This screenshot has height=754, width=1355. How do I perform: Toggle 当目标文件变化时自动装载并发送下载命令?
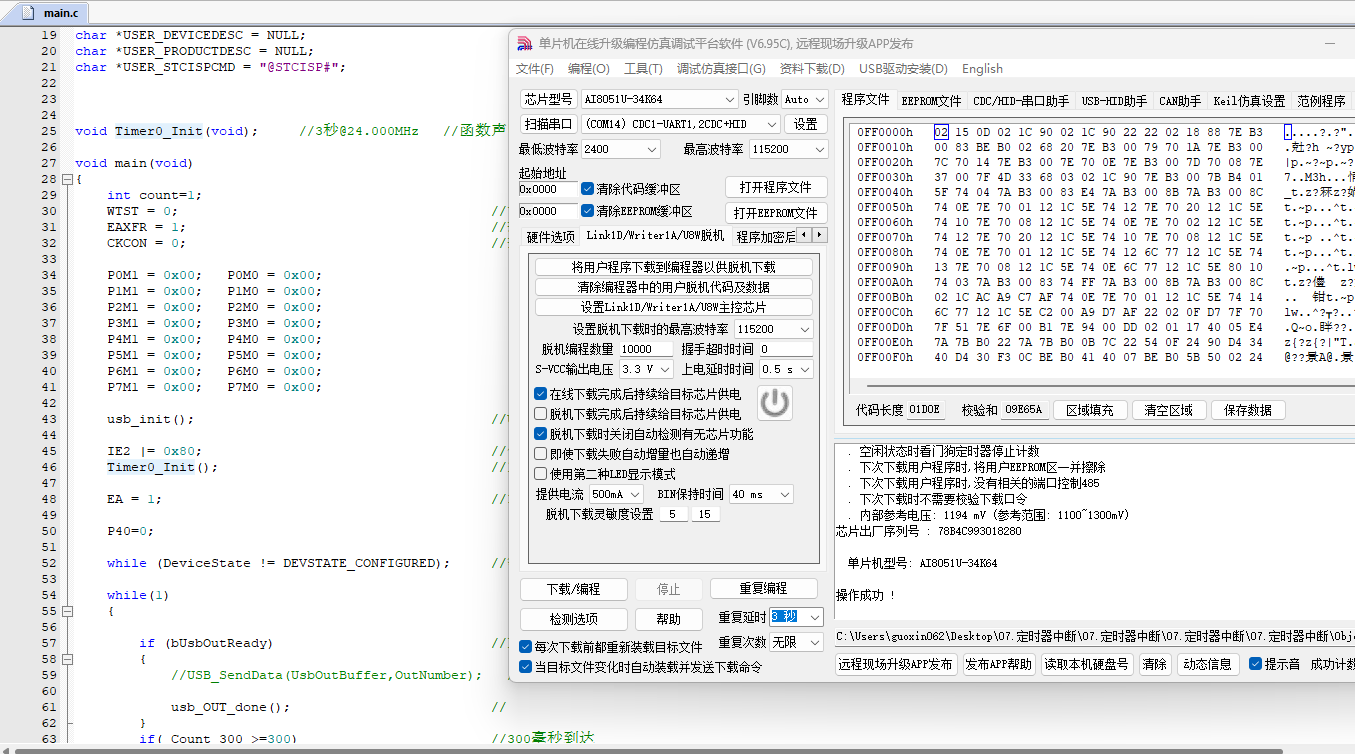pos(526,667)
